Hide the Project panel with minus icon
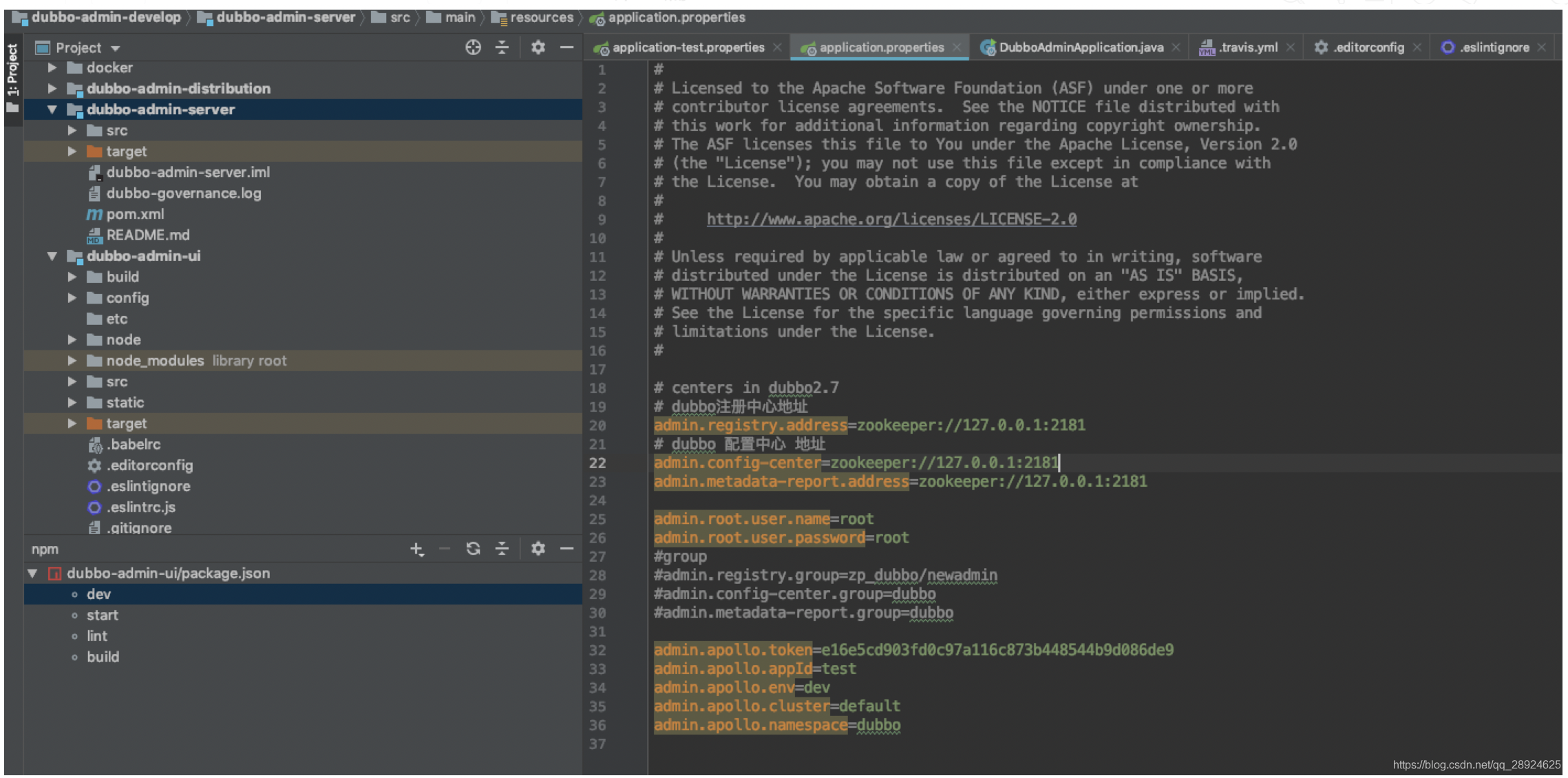The image size is (1568, 778). point(566,48)
